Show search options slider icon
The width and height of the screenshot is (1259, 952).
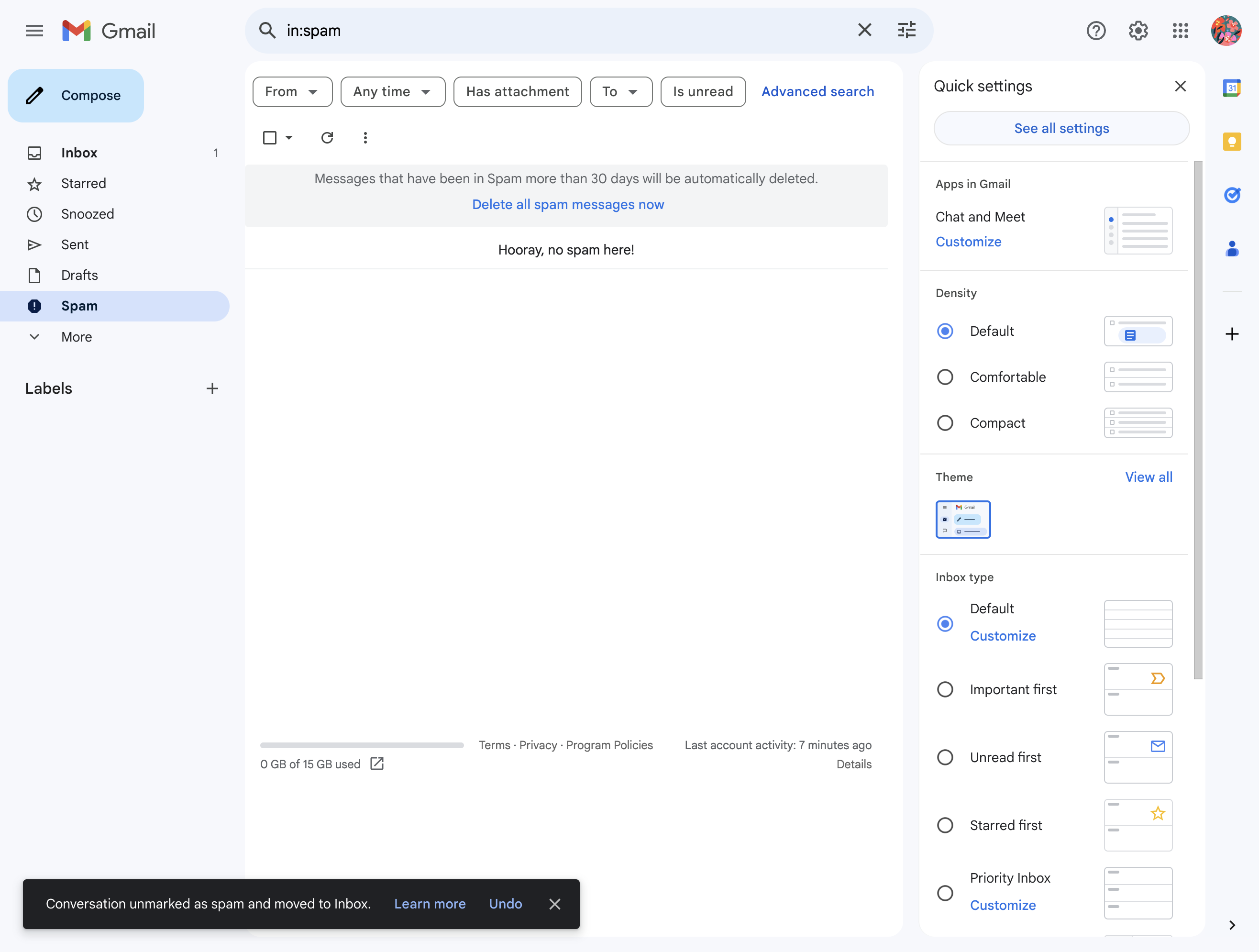(906, 30)
